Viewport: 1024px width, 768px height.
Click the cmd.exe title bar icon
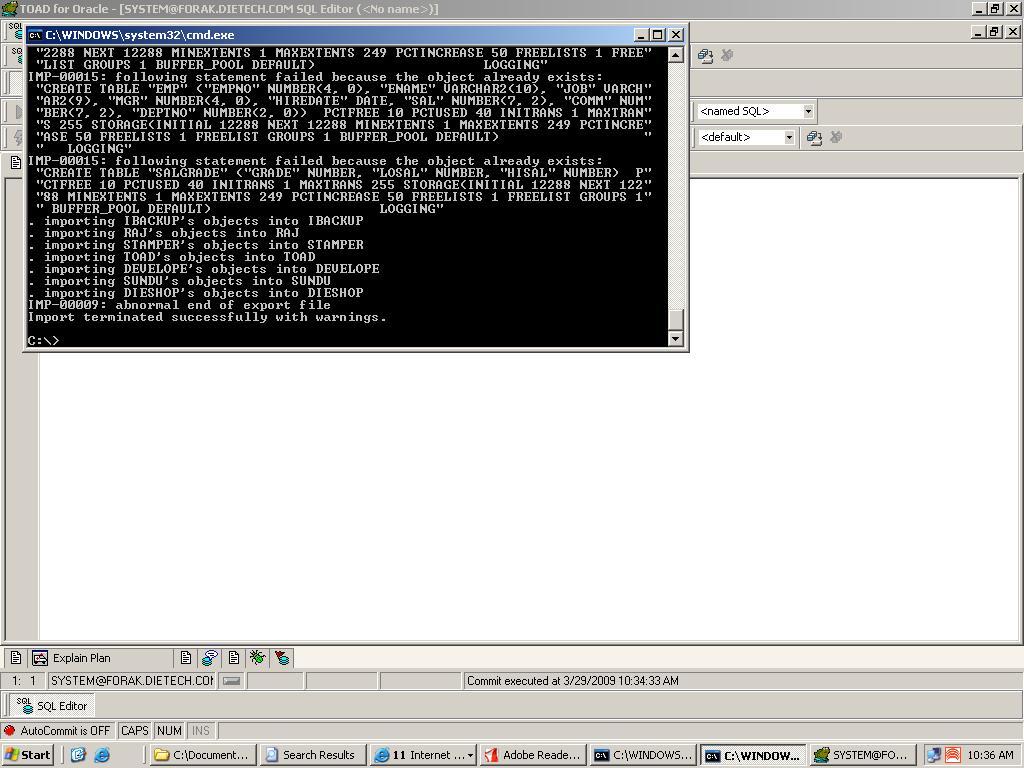point(35,35)
